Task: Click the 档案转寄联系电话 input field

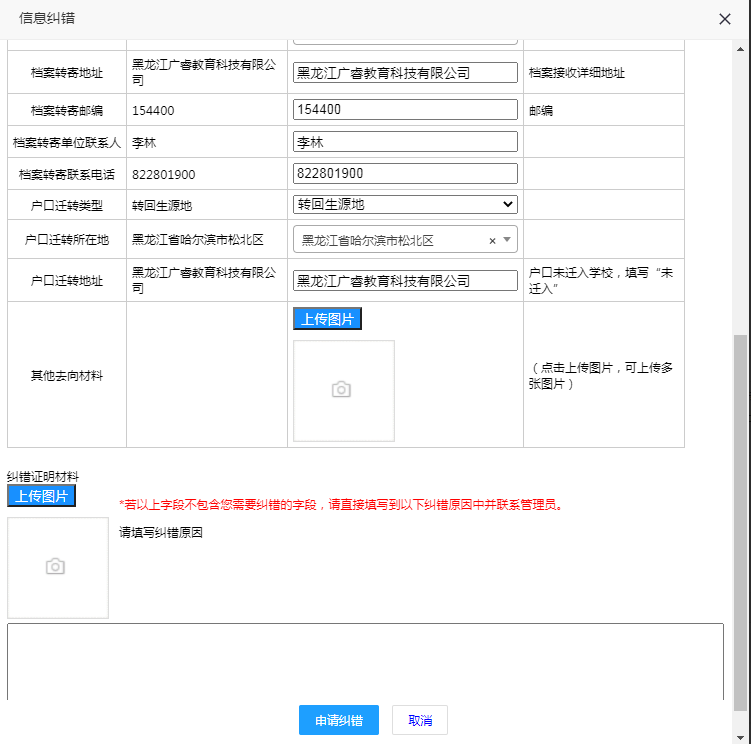Action: tap(405, 174)
